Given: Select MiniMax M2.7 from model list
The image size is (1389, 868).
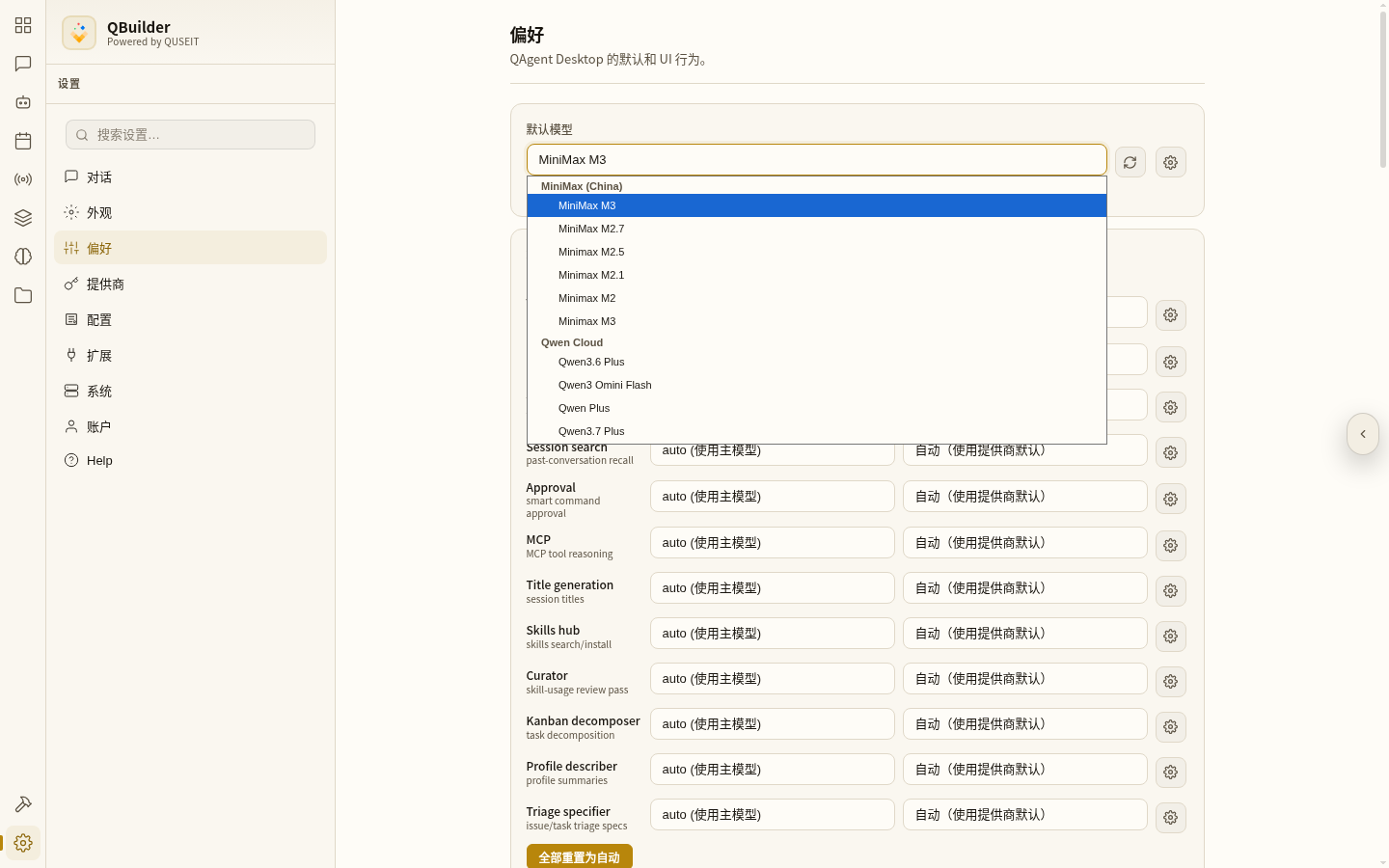Looking at the screenshot, I should click(817, 229).
